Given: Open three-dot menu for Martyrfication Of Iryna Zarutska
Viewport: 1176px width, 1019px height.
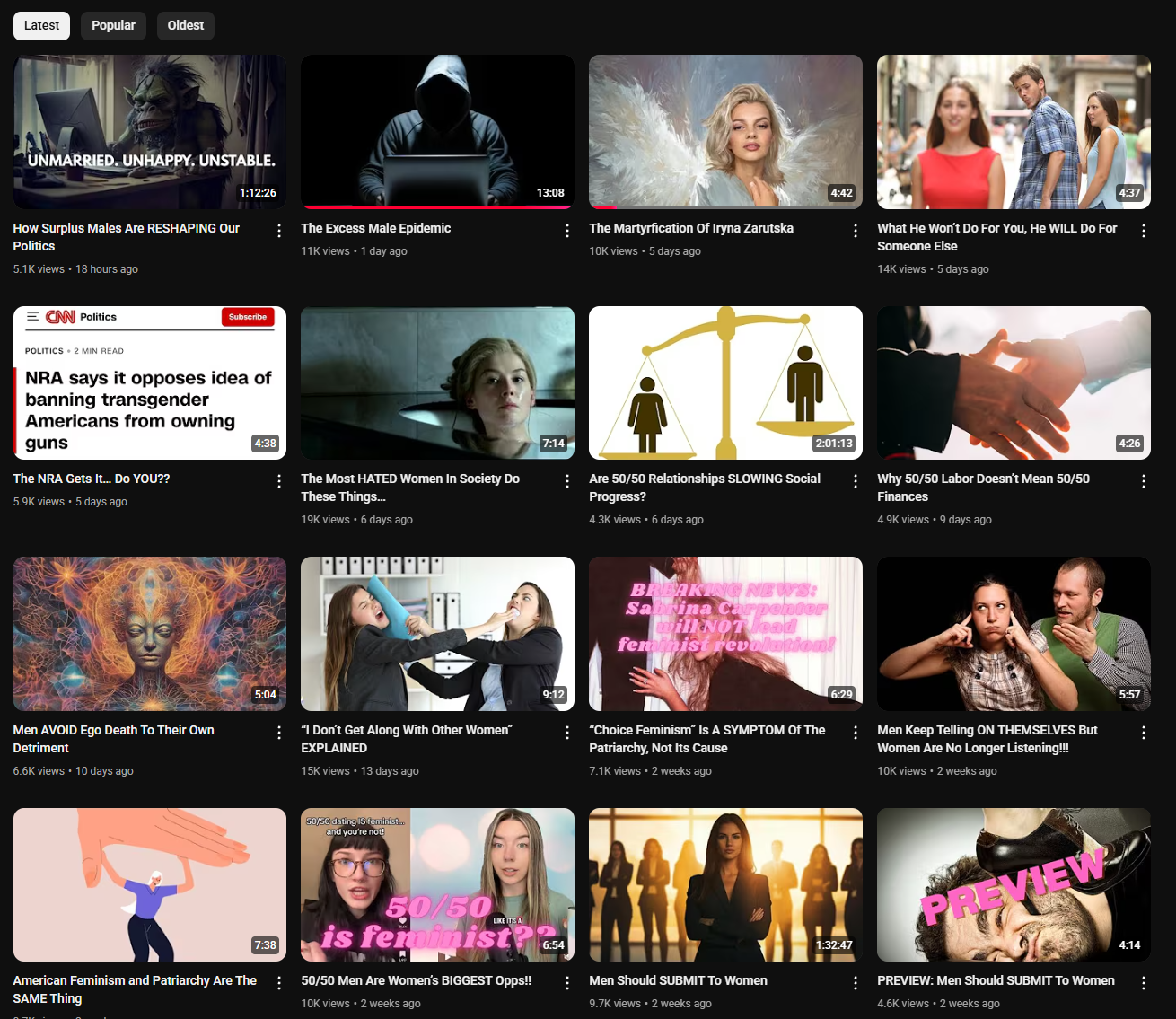Looking at the screenshot, I should (856, 231).
